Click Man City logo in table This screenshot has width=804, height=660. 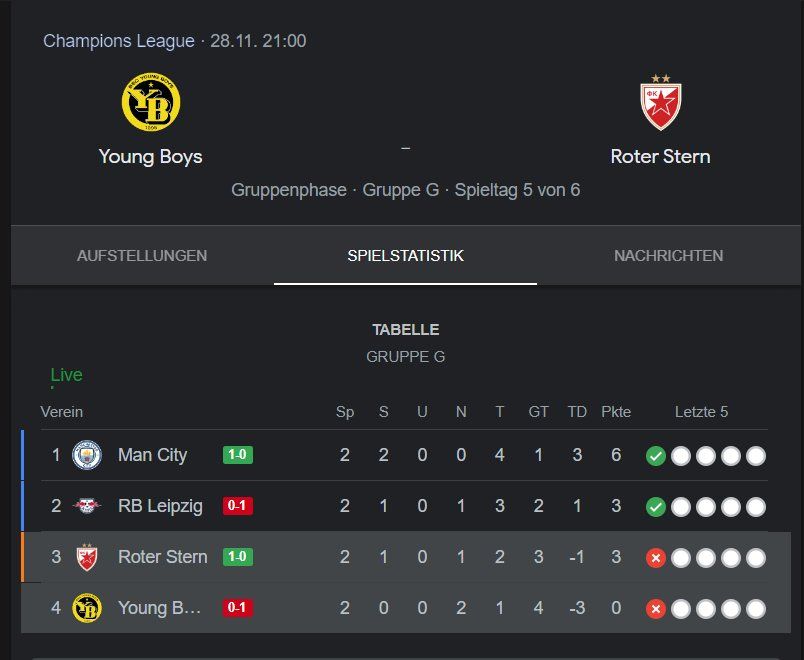(87, 455)
